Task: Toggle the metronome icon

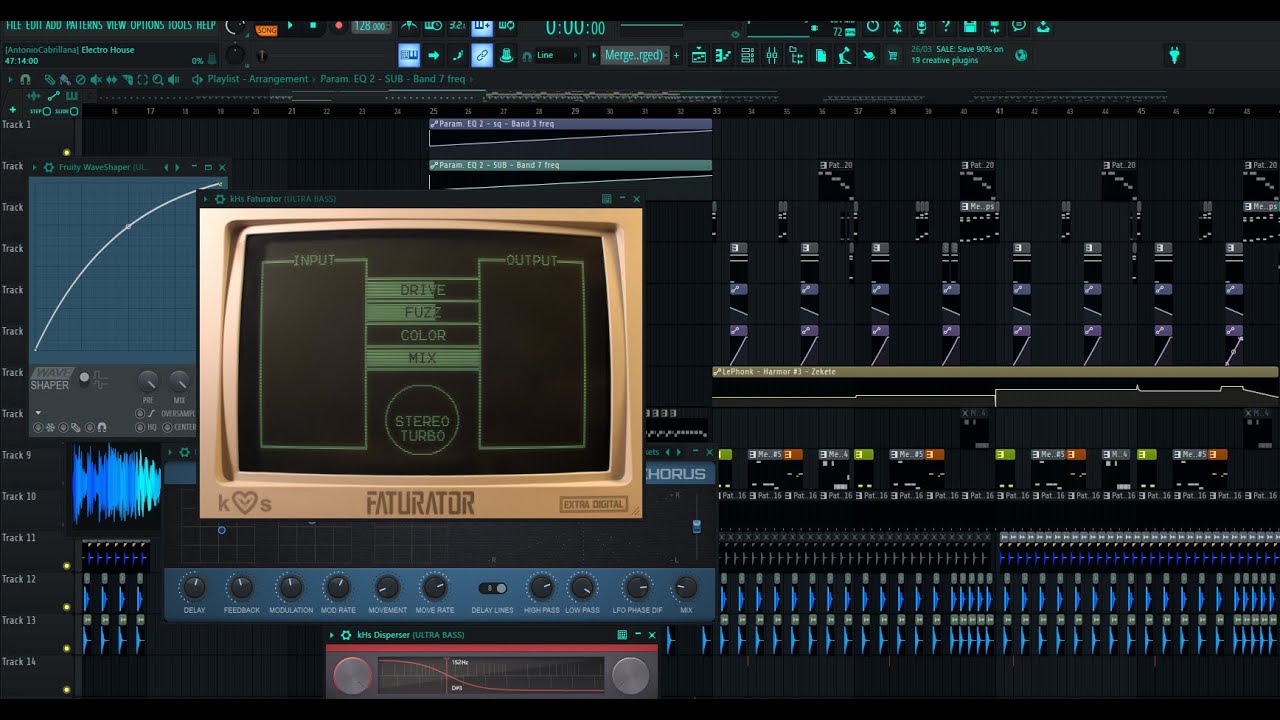Action: [x=409, y=25]
